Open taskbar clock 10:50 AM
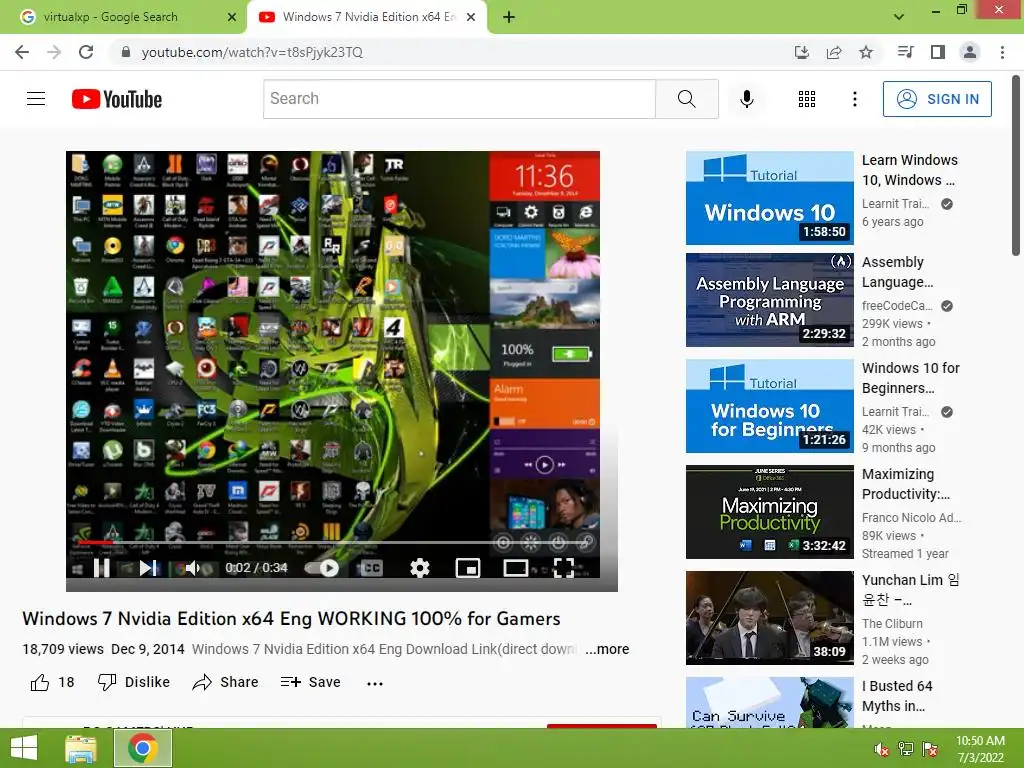The image size is (1024, 768). click(x=980, y=749)
